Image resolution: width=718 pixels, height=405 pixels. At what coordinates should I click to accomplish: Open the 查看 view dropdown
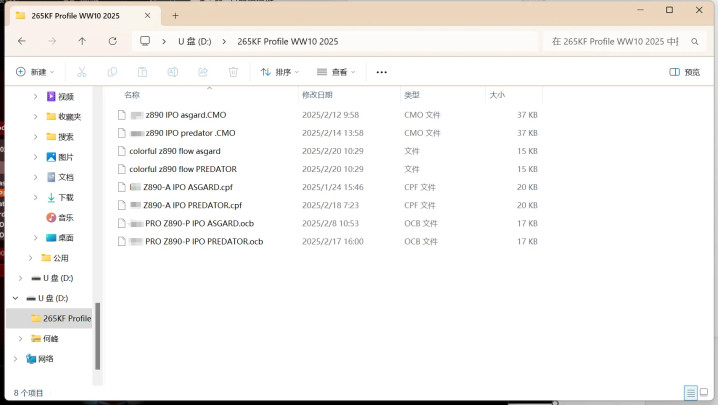(x=336, y=72)
